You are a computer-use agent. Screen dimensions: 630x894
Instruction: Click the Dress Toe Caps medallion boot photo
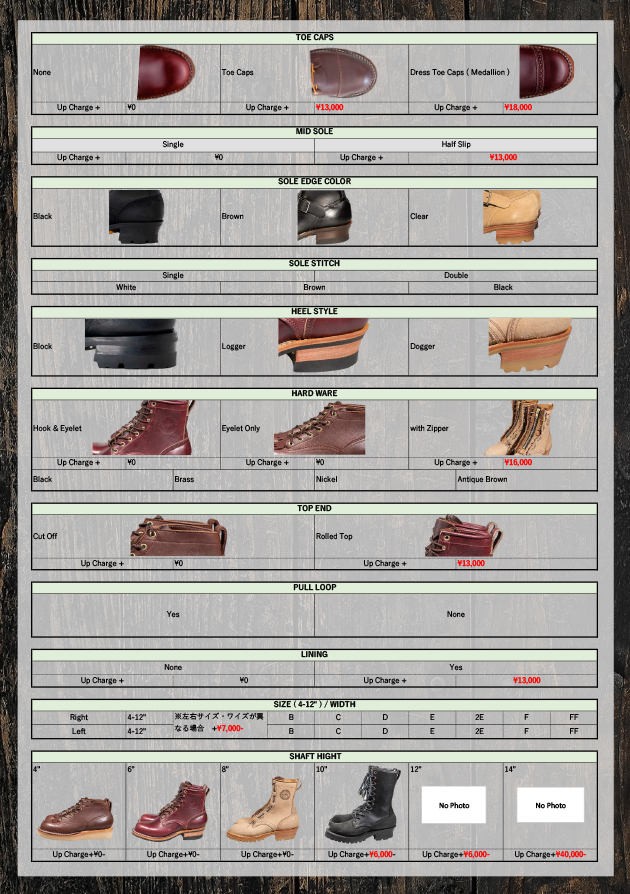tap(546, 72)
